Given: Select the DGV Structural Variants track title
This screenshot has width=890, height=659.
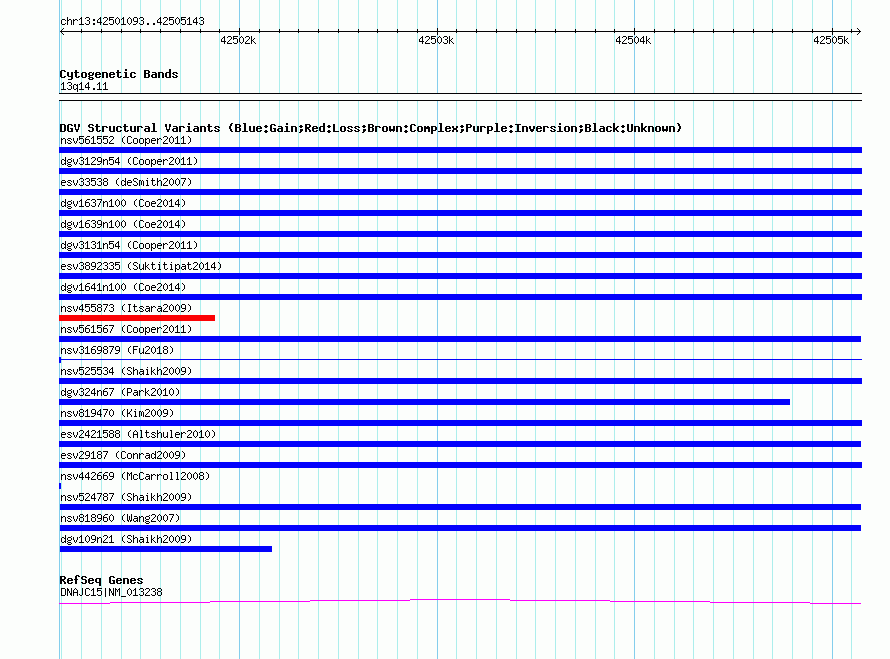Looking at the screenshot, I should click(x=371, y=128).
